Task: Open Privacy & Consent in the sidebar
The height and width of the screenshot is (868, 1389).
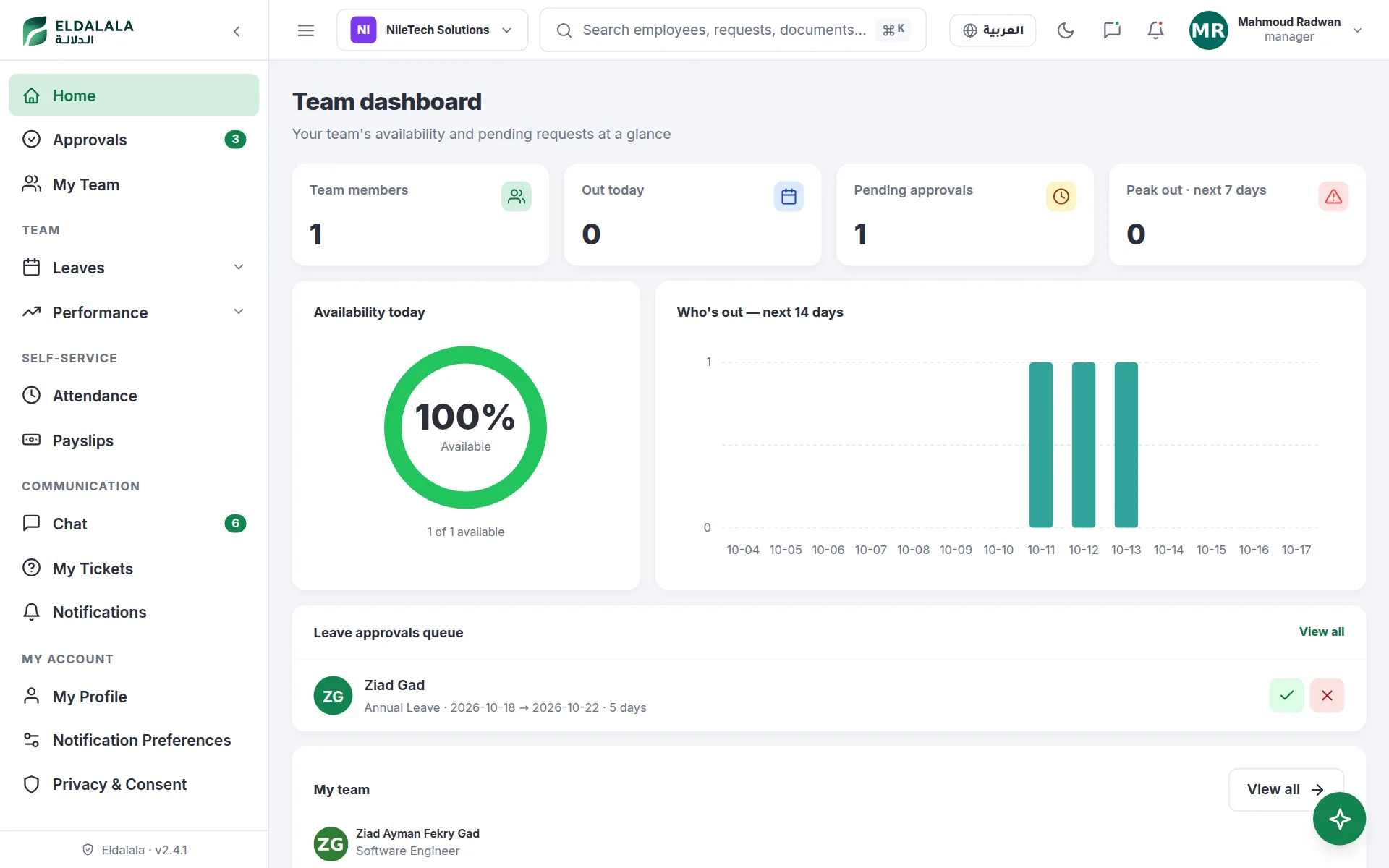Action: coord(134,784)
